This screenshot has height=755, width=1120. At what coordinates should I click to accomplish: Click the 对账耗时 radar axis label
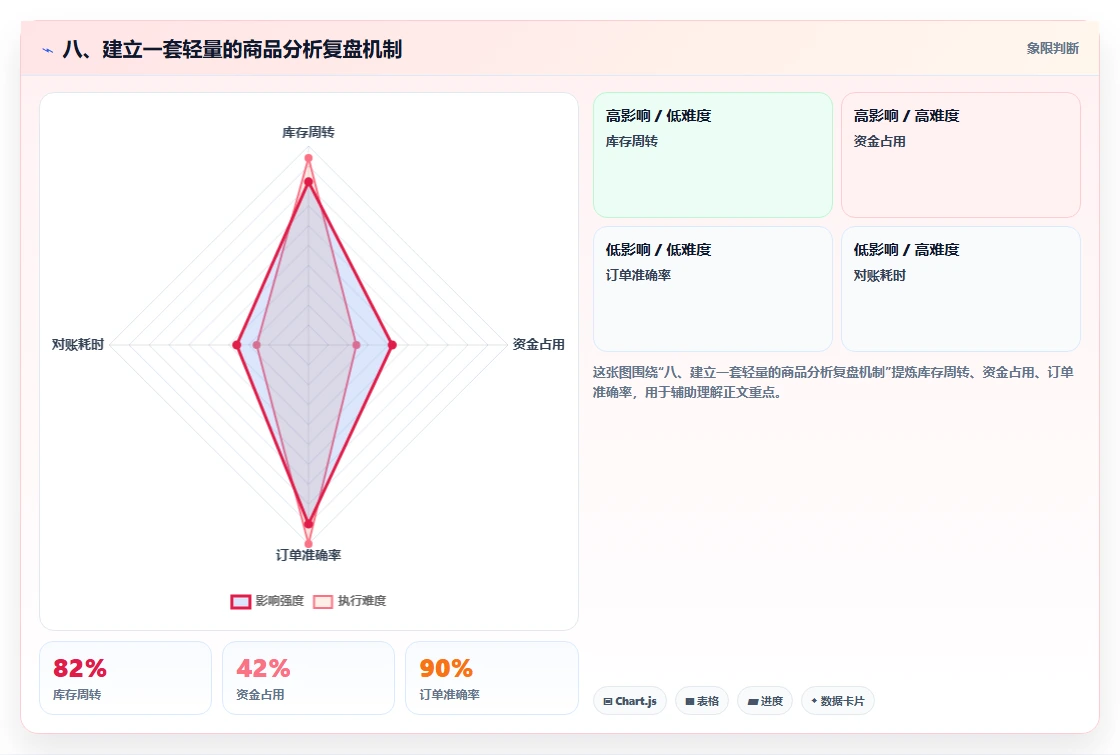pyautogui.click(x=78, y=344)
